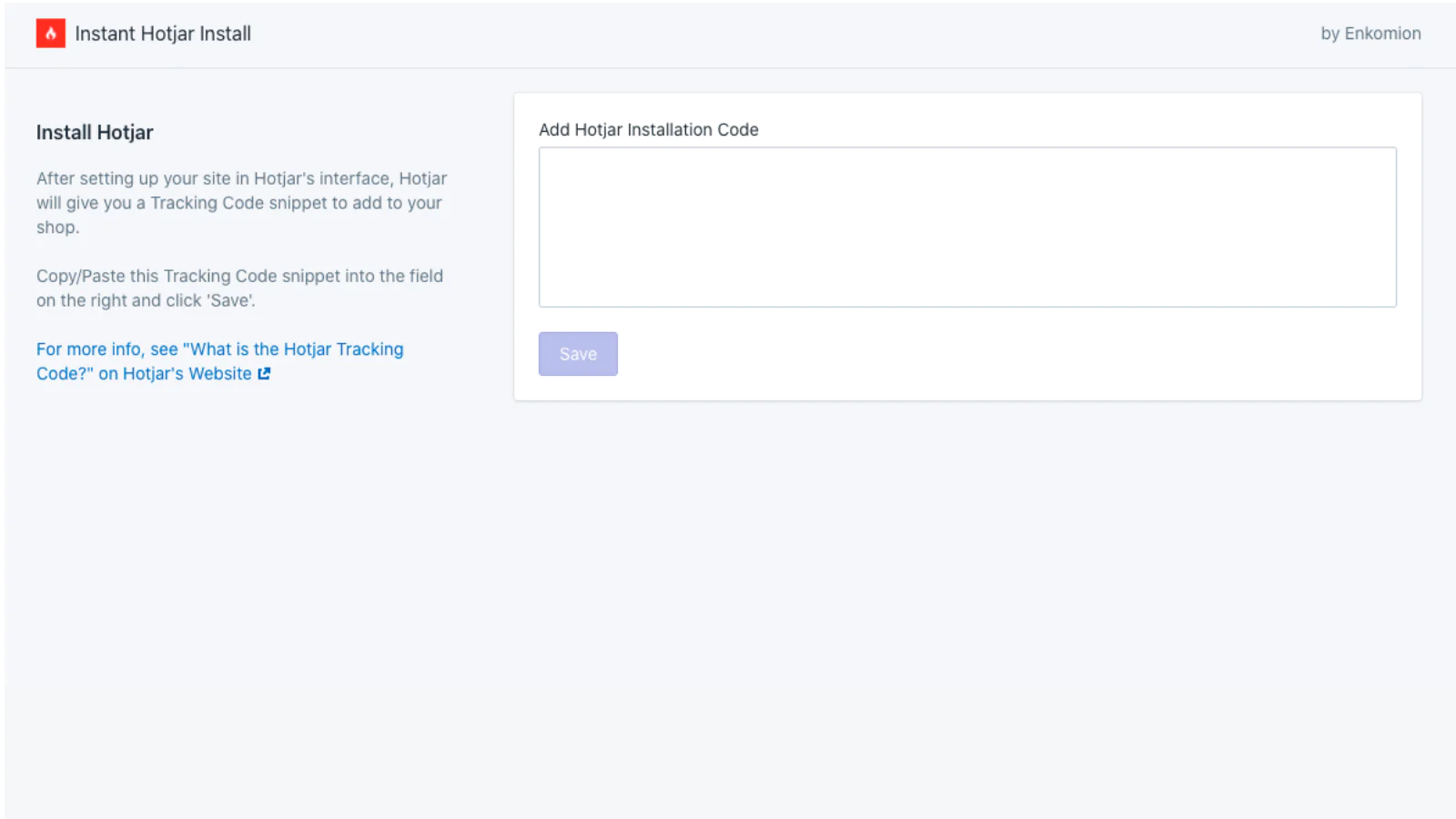Click 'on Hotjar's Website' link text

point(175,374)
